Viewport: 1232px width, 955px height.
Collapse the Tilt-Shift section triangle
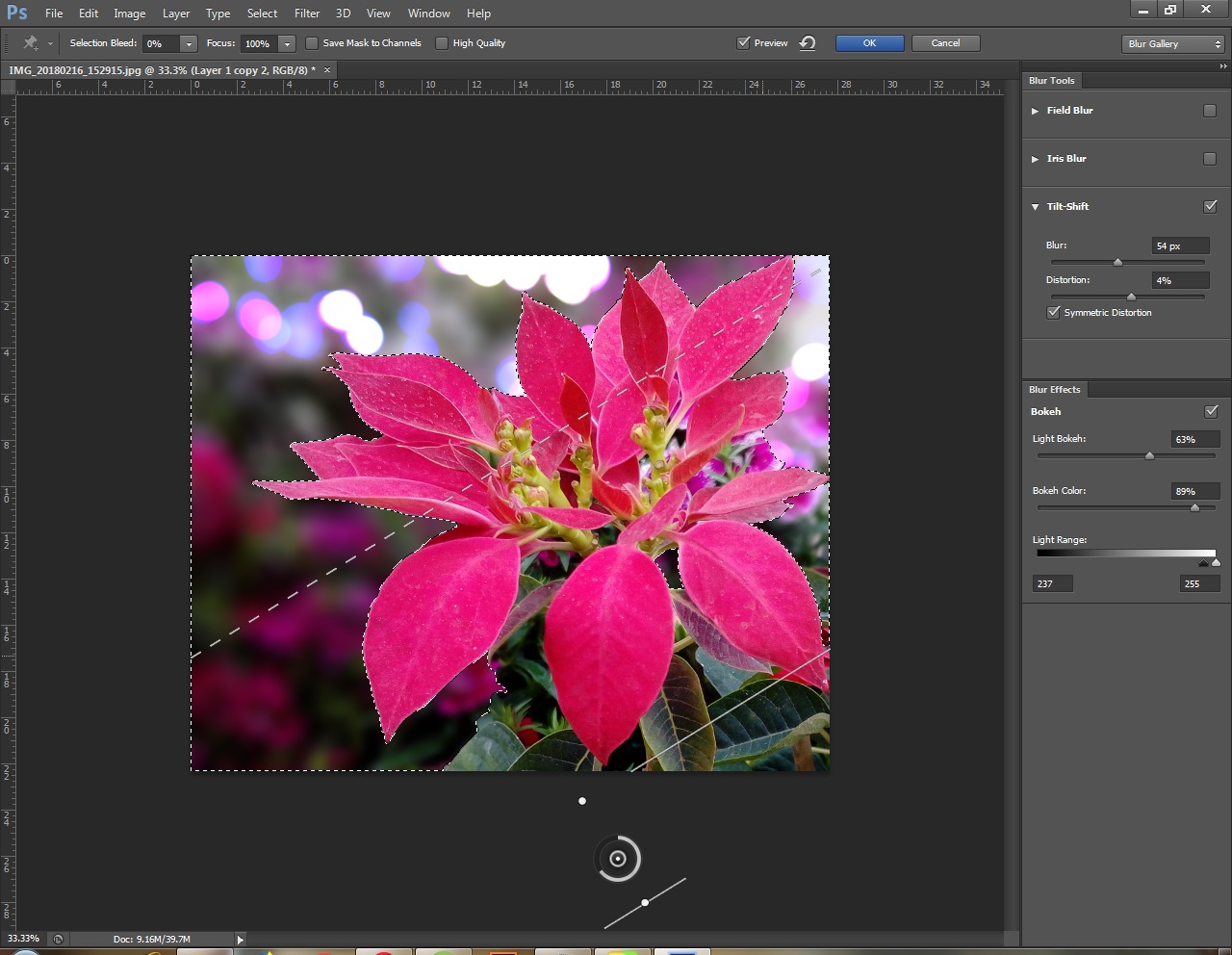point(1036,207)
